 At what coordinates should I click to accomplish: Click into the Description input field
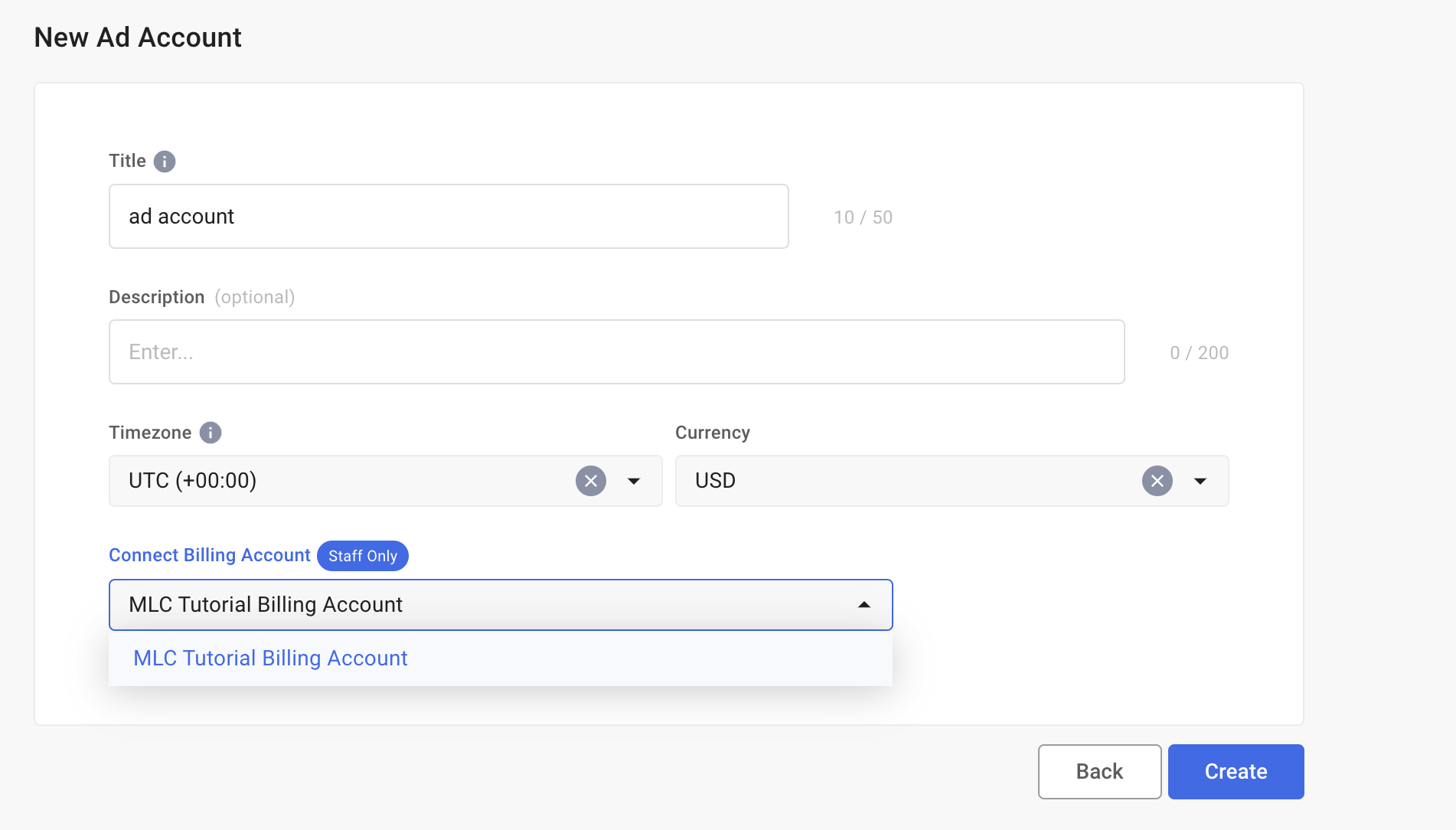click(616, 352)
